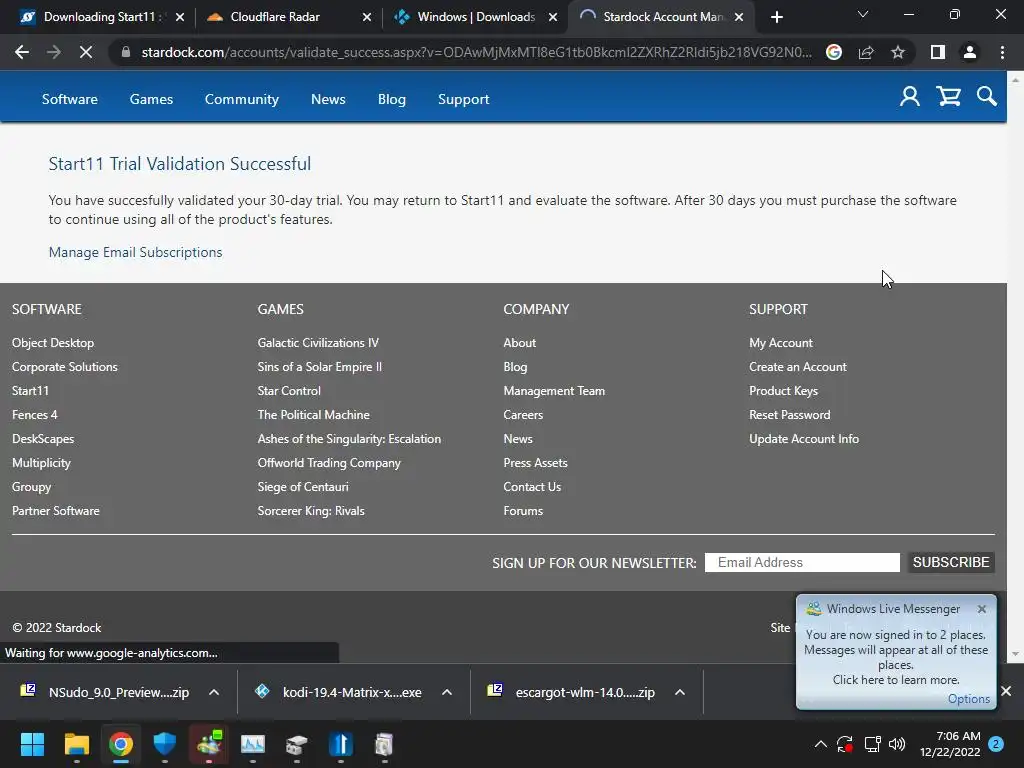Open the Blog navigation item
The height and width of the screenshot is (768, 1024).
click(392, 99)
